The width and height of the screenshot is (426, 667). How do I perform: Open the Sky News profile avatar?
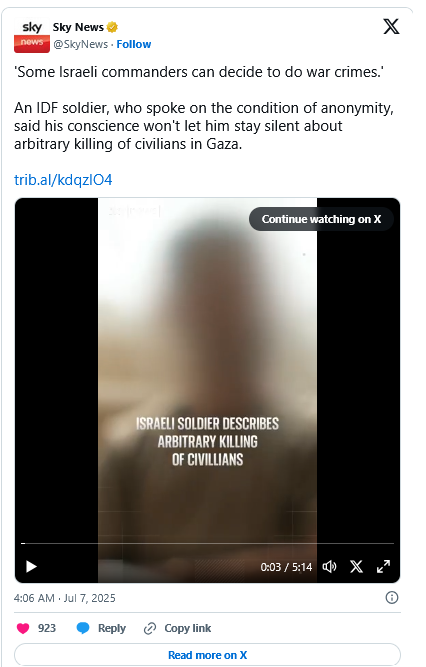coord(31,36)
